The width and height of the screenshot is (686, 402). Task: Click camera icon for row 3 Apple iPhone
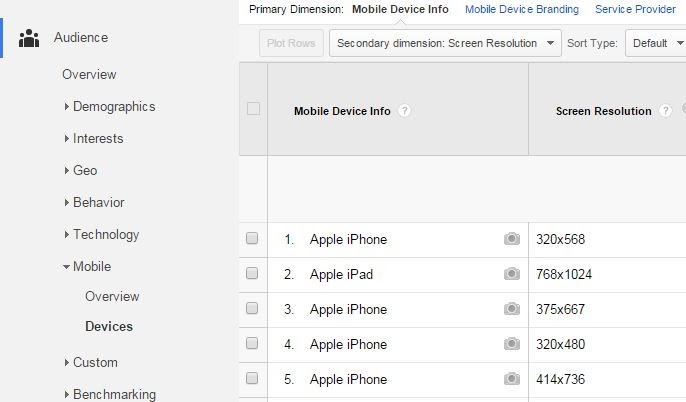tap(511, 309)
